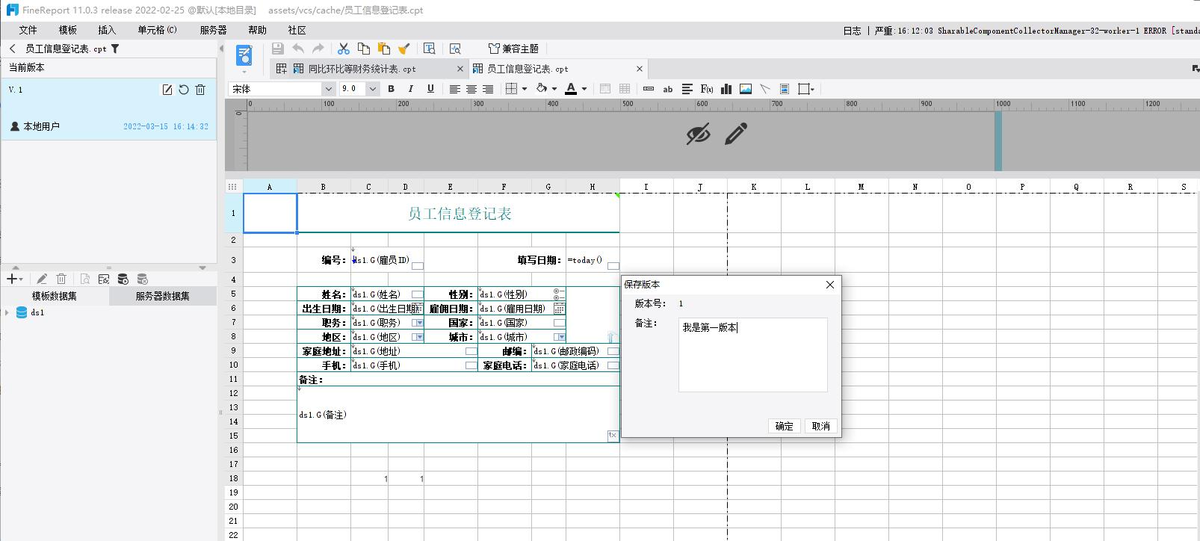The width and height of the screenshot is (1200, 541).
Task: Insert formula with F(x) icon
Action: (x=706, y=88)
